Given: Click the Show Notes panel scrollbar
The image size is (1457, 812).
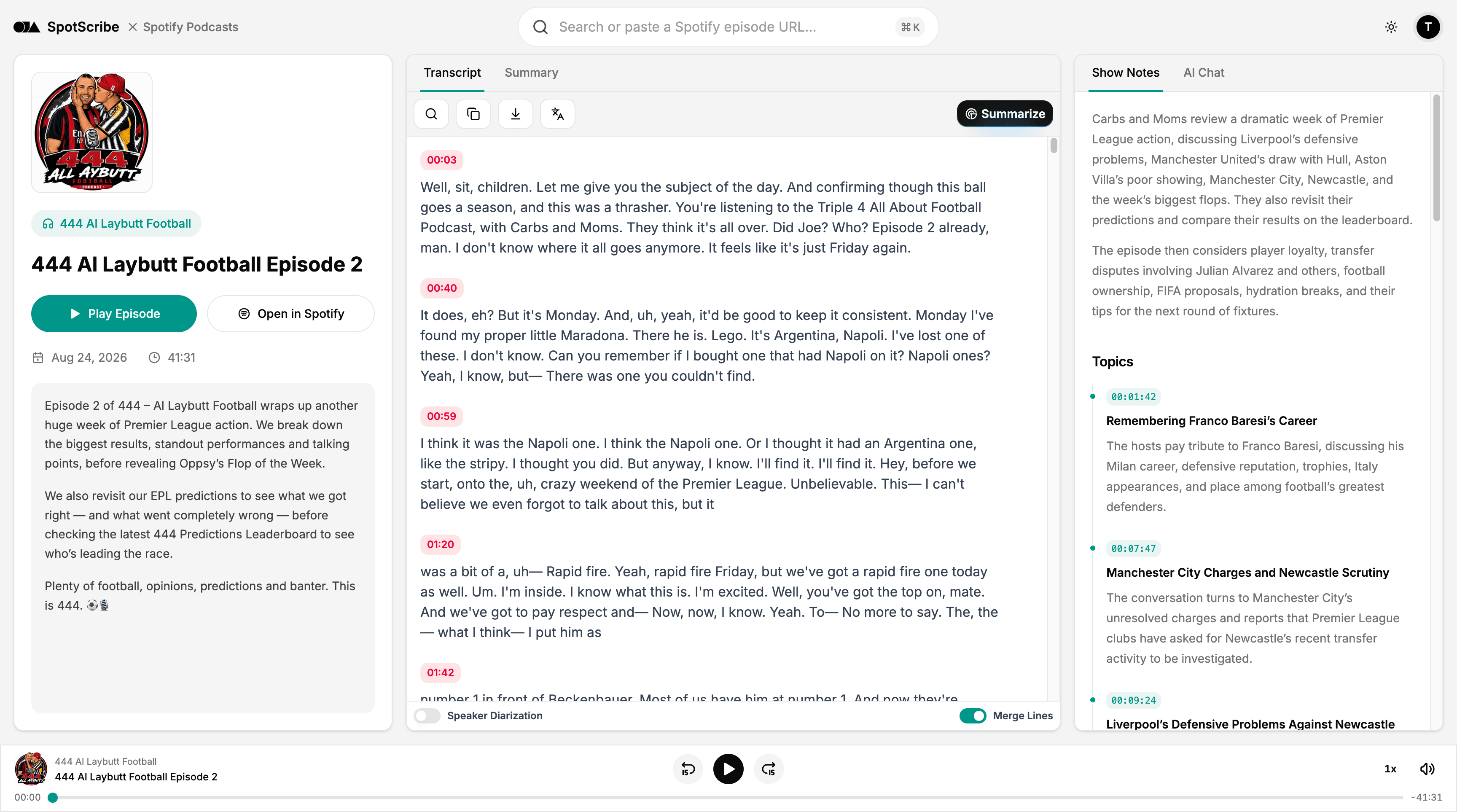Looking at the screenshot, I should coord(1436,159).
